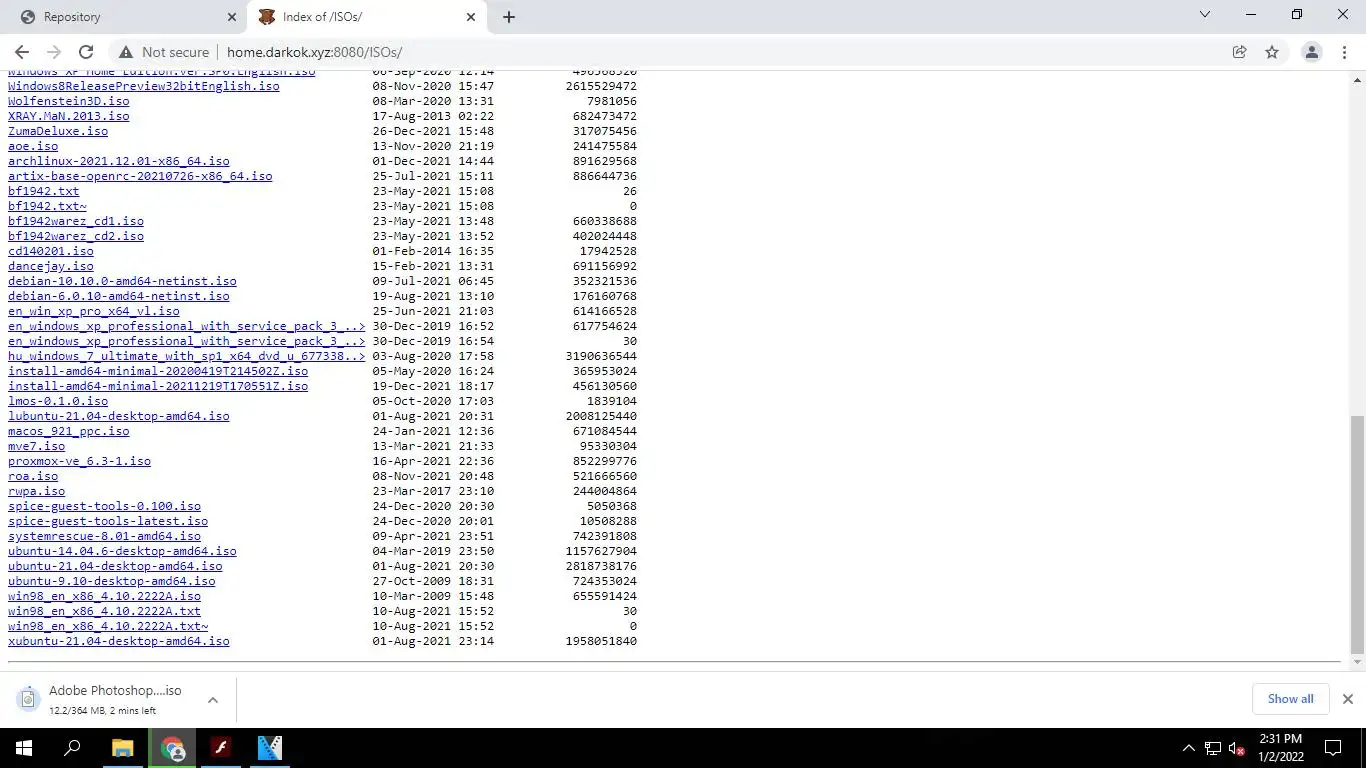The width and height of the screenshot is (1366, 768).
Task: Open the clock showing 2:31 PM
Action: [1281, 748]
